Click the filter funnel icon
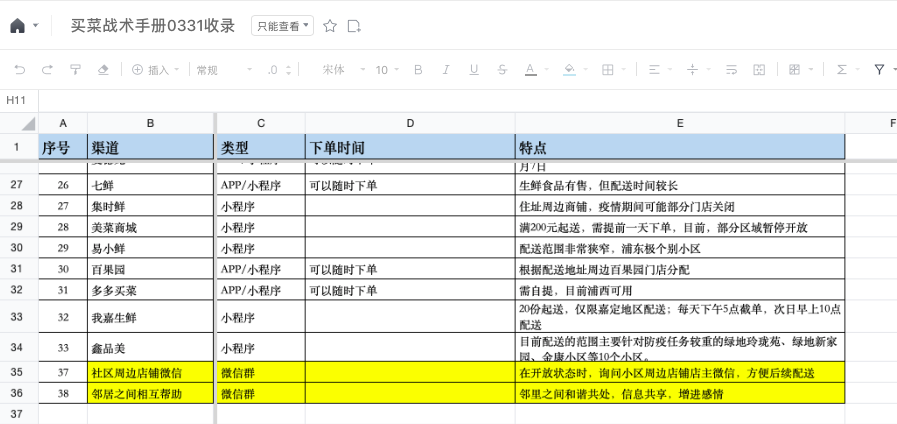 click(879, 70)
